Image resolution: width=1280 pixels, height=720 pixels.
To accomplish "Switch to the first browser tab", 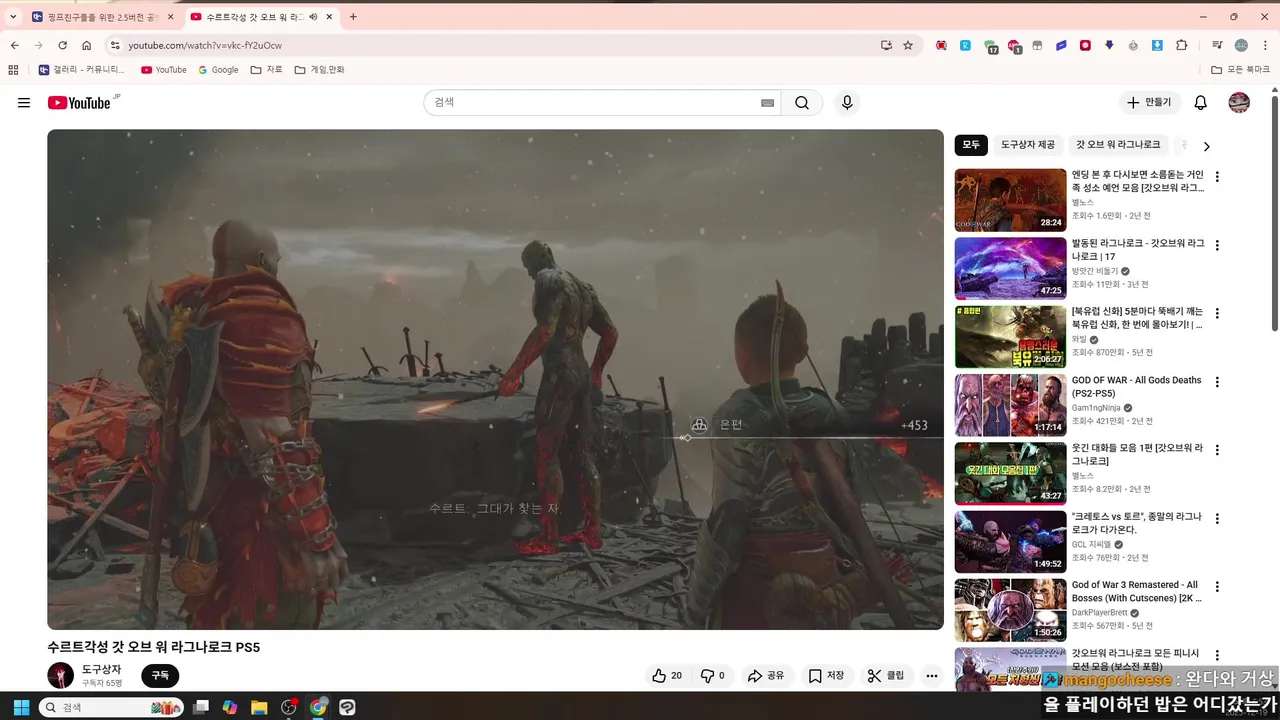I will pyautogui.click(x=101, y=17).
